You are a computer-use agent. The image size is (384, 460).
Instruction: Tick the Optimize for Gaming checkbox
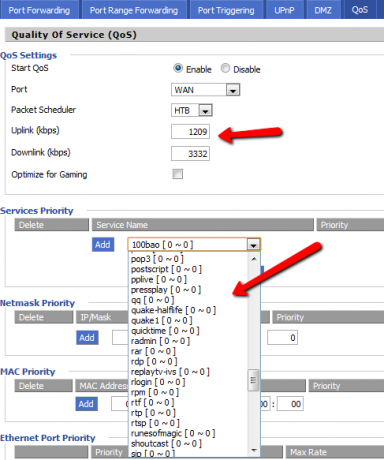coord(177,174)
